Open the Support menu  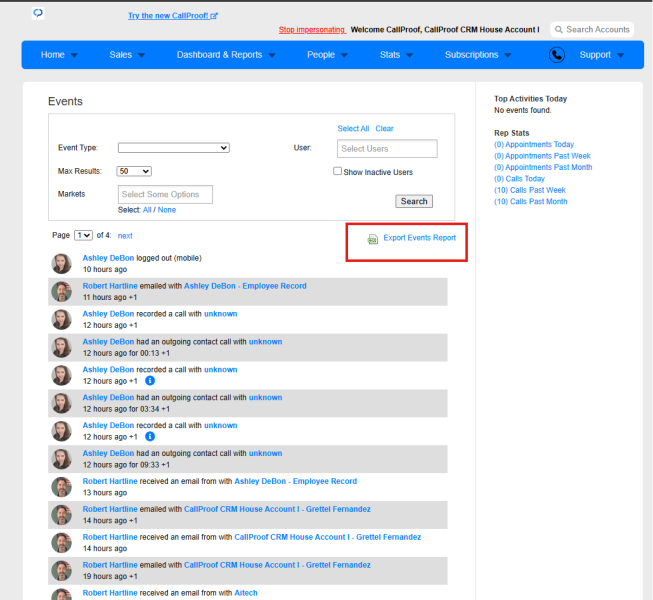point(595,55)
